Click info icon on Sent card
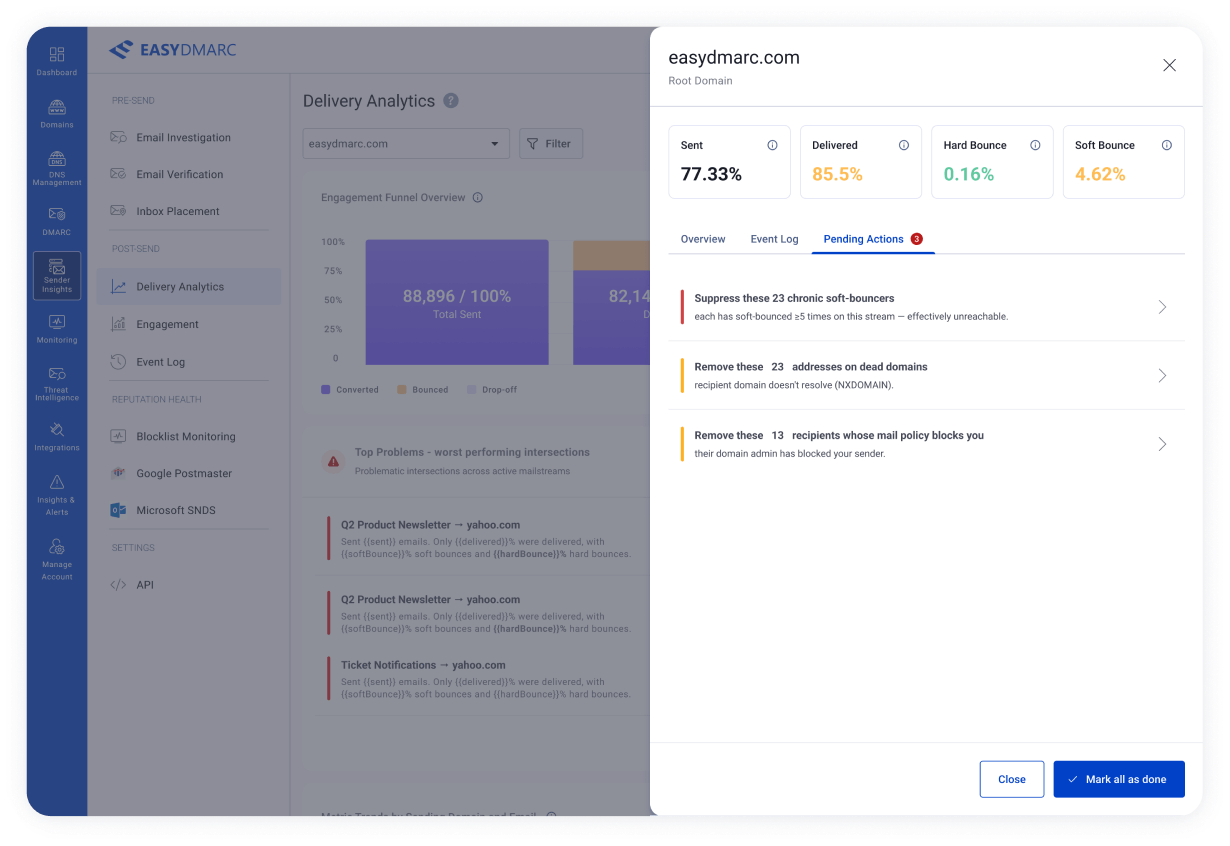The height and width of the screenshot is (846, 1230). coord(772,145)
